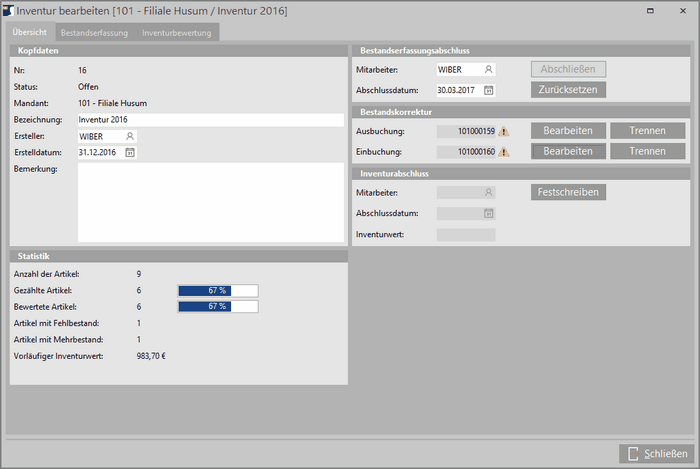
Task: Select the Übersicht tab
Action: tap(29, 33)
